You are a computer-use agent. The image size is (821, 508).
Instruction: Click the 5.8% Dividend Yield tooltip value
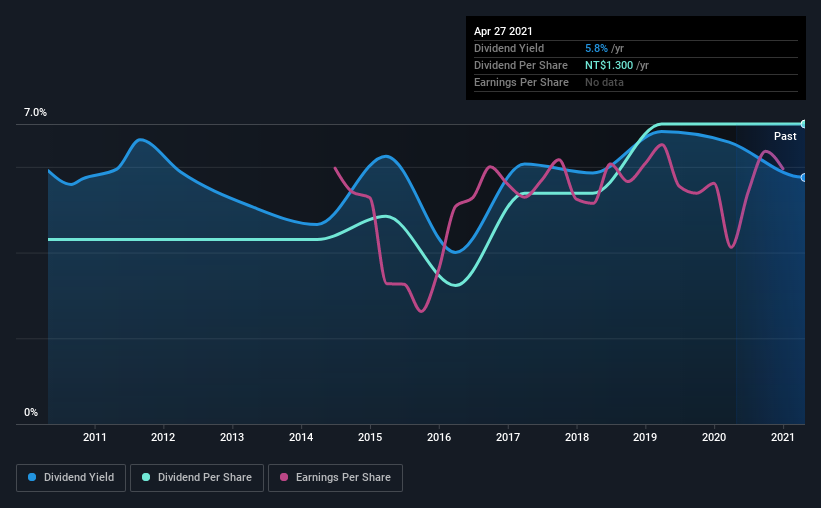596,48
